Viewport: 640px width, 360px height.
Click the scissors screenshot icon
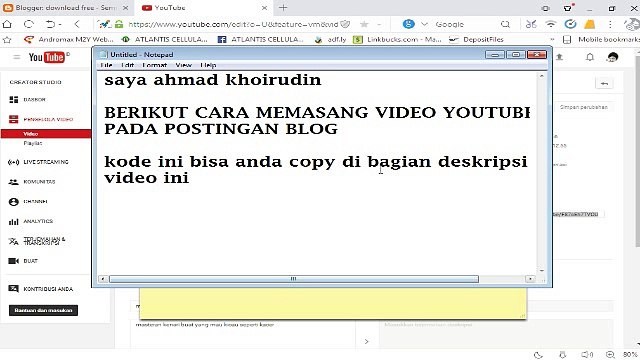531,24
